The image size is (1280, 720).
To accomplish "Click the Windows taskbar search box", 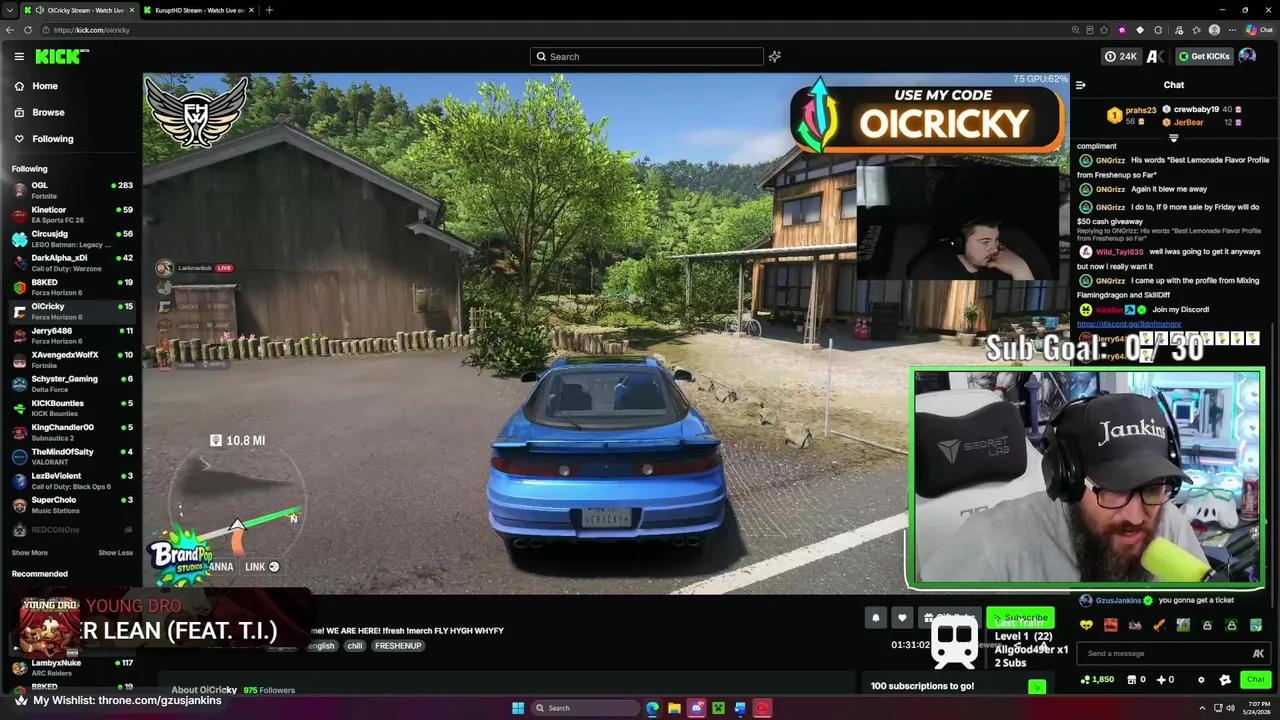I will coord(583,708).
